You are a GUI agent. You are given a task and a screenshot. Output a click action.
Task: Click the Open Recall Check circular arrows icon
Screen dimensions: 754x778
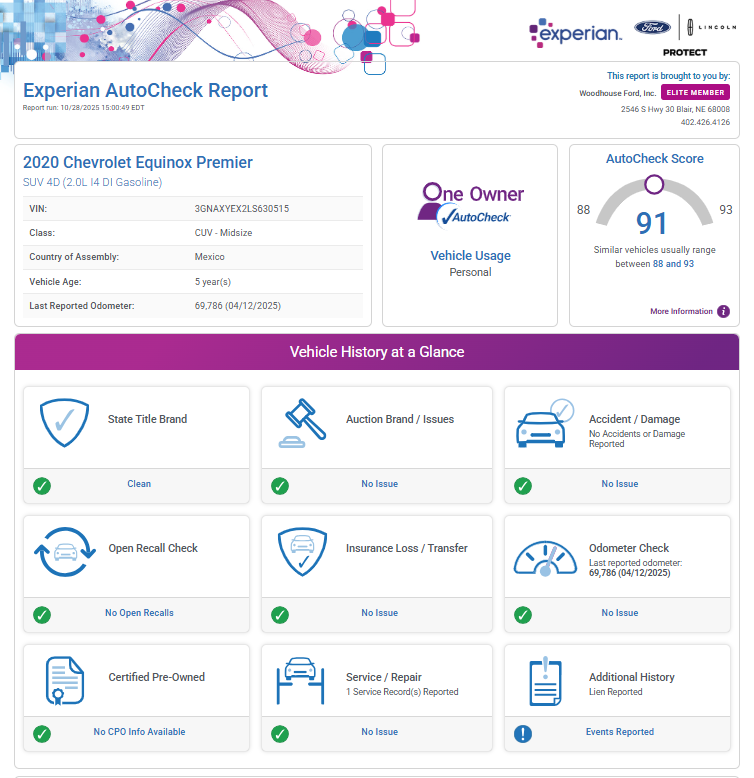point(65,554)
